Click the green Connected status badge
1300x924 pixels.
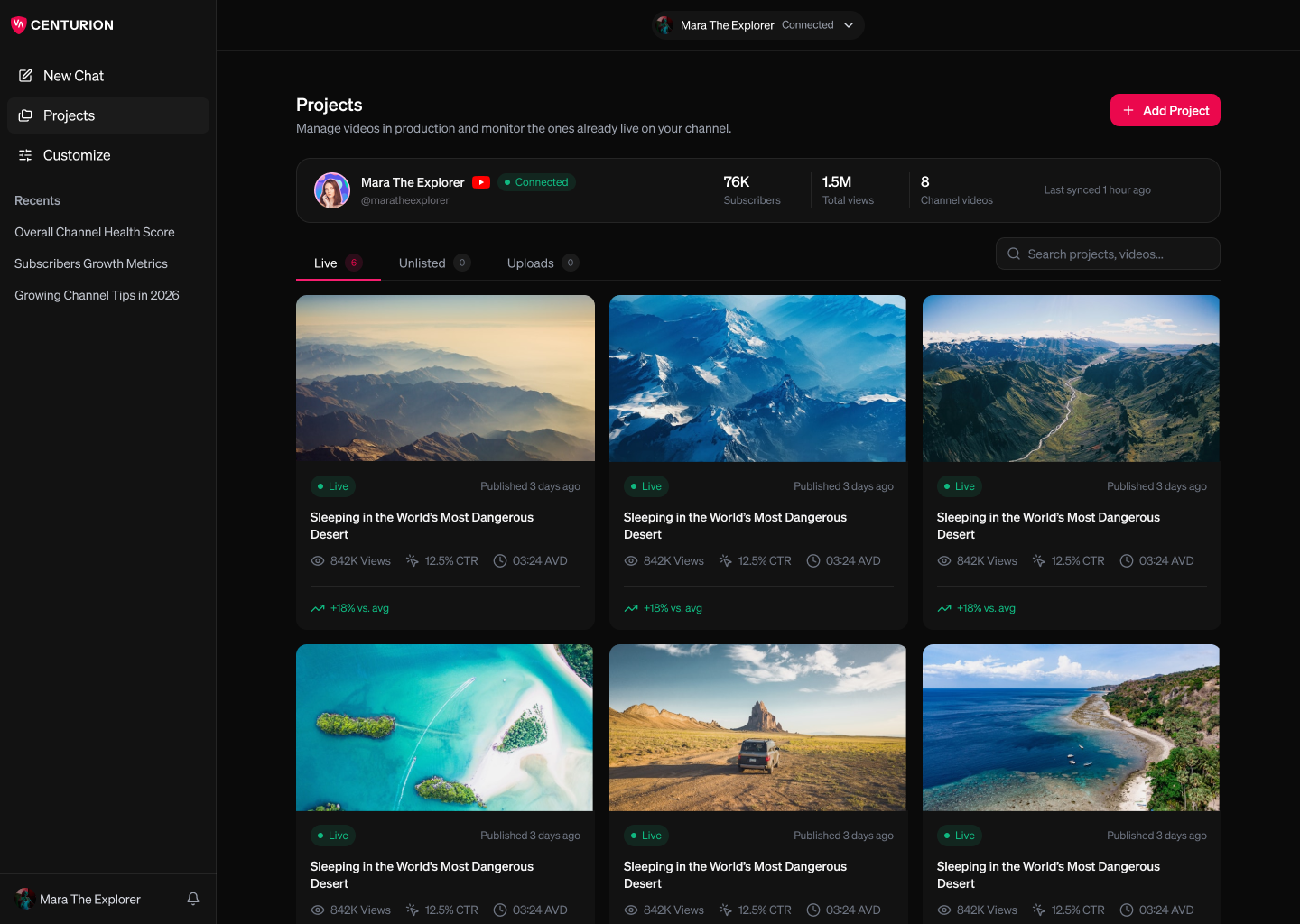(536, 182)
